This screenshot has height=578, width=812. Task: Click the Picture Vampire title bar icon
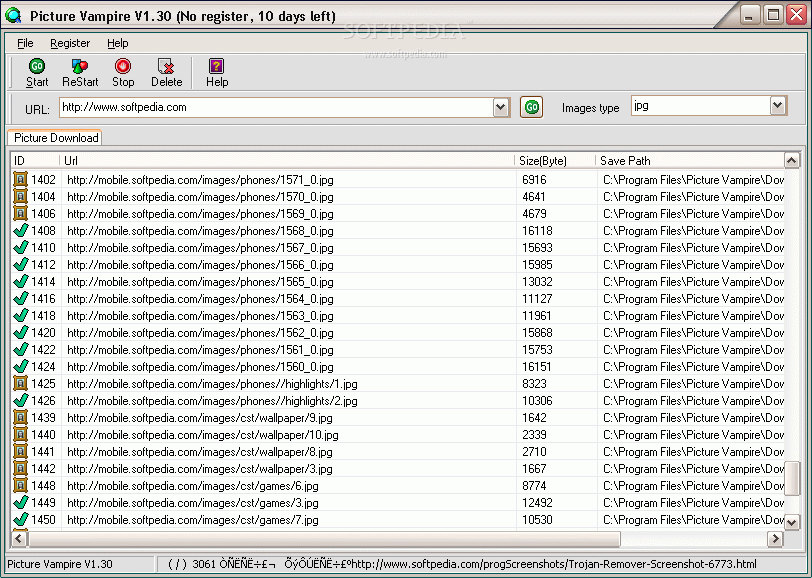click(x=13, y=16)
